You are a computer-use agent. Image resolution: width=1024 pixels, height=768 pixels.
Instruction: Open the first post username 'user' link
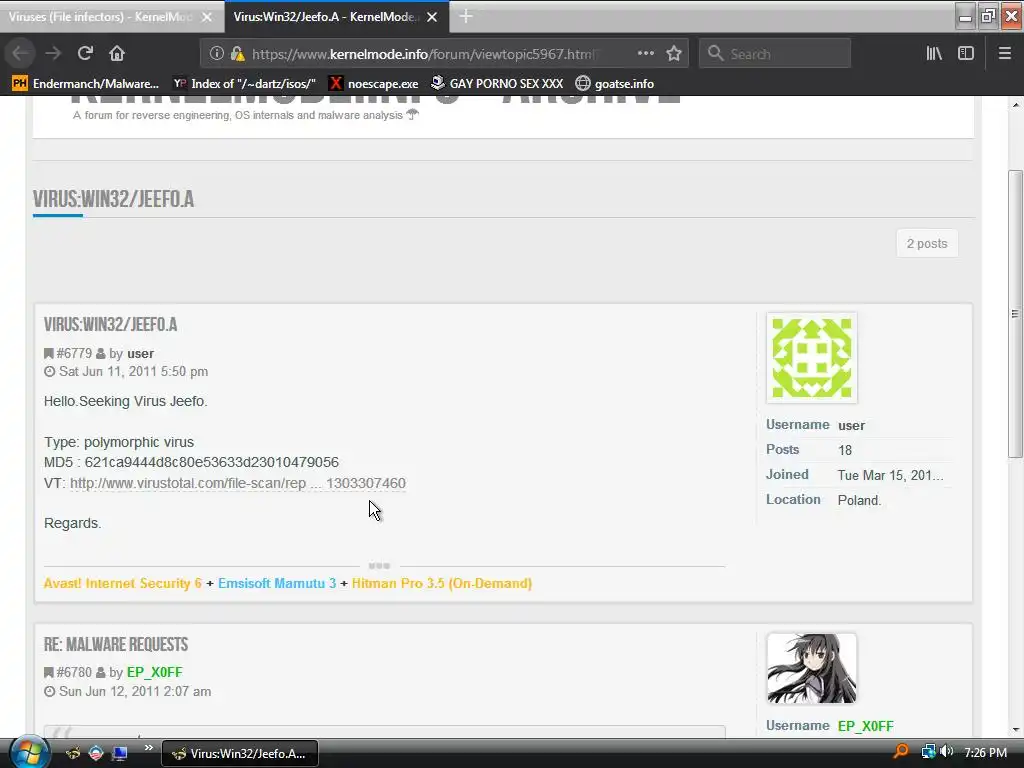click(x=140, y=353)
